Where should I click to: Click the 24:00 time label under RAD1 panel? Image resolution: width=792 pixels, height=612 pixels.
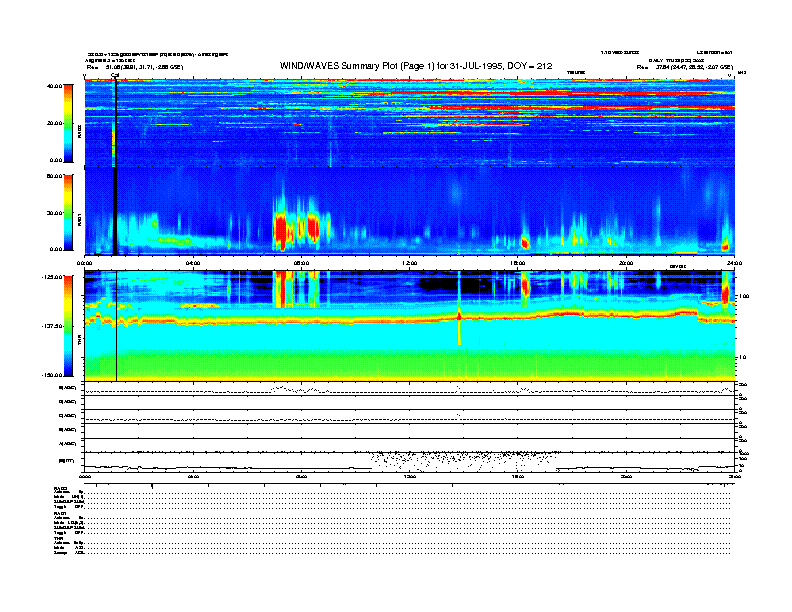pyautogui.click(x=734, y=263)
